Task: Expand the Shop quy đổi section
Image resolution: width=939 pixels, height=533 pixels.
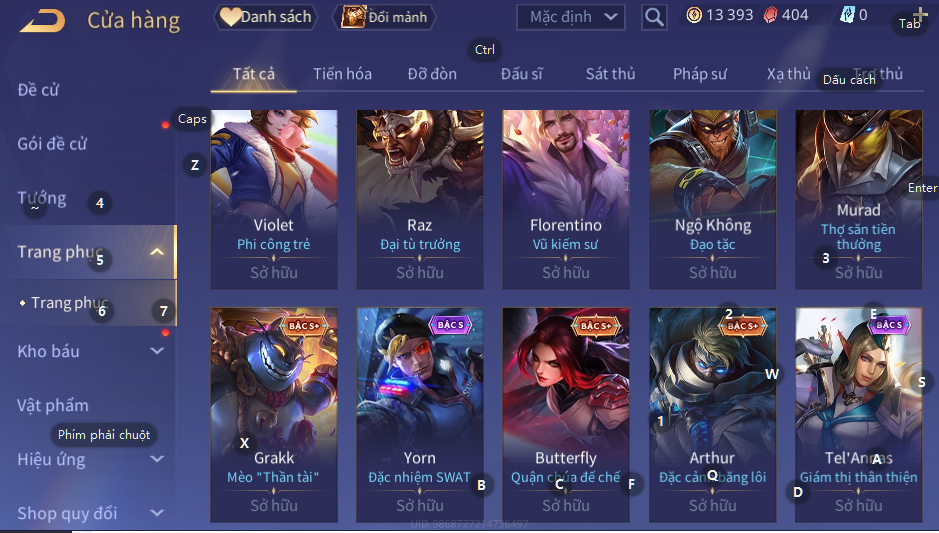Action: (x=157, y=513)
